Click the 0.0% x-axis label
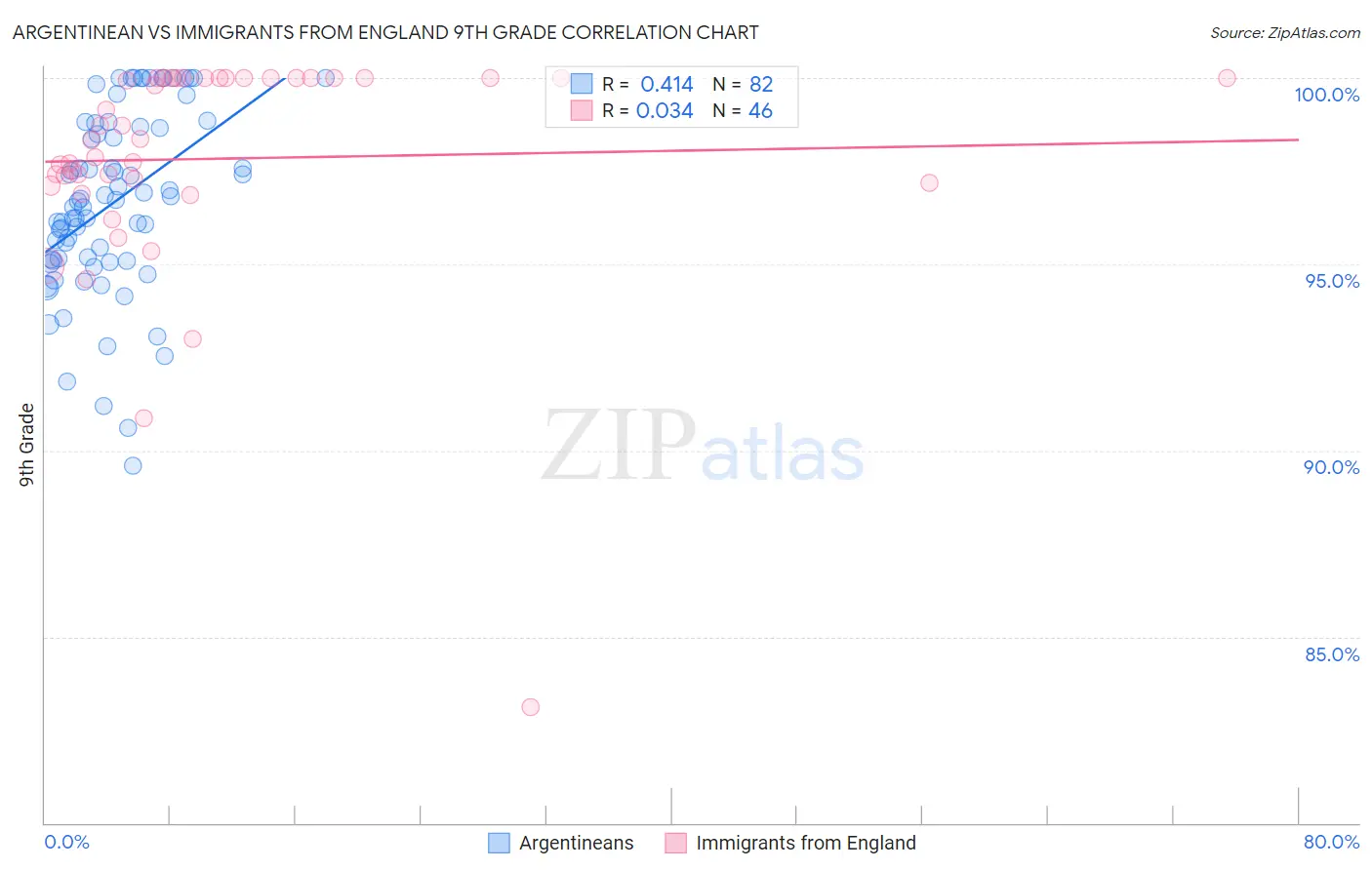 tap(67, 842)
